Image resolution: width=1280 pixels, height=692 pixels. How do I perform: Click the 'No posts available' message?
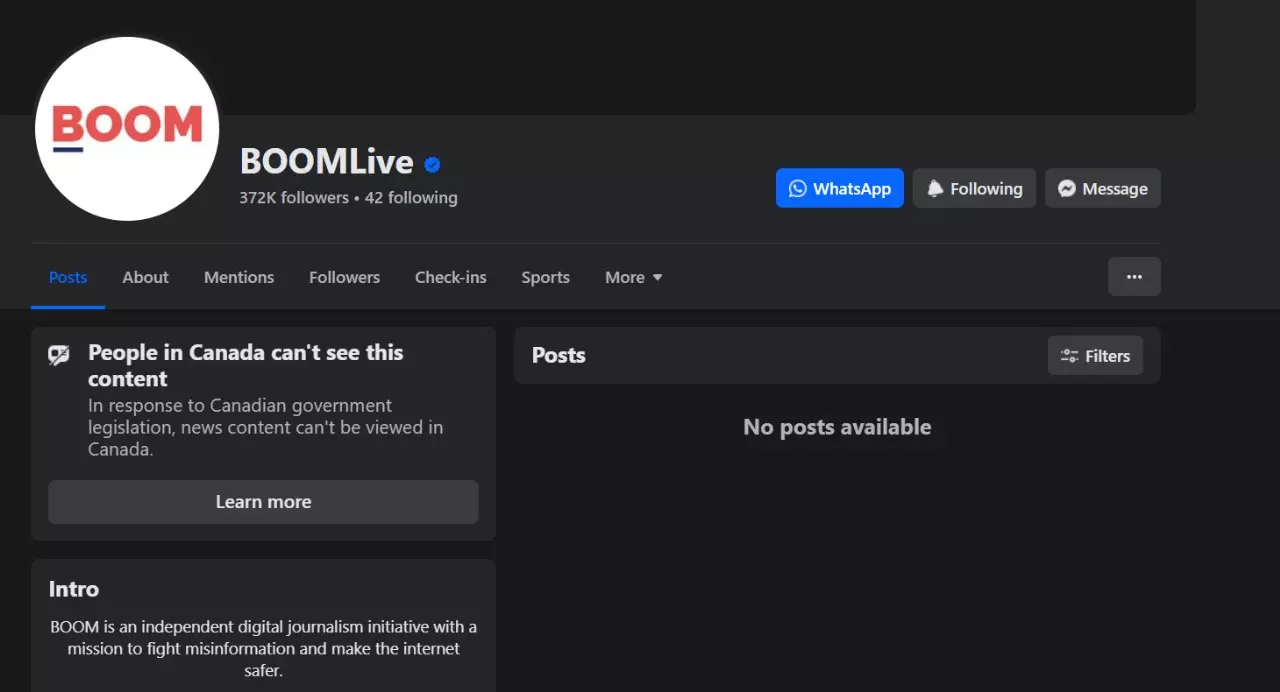(x=837, y=427)
